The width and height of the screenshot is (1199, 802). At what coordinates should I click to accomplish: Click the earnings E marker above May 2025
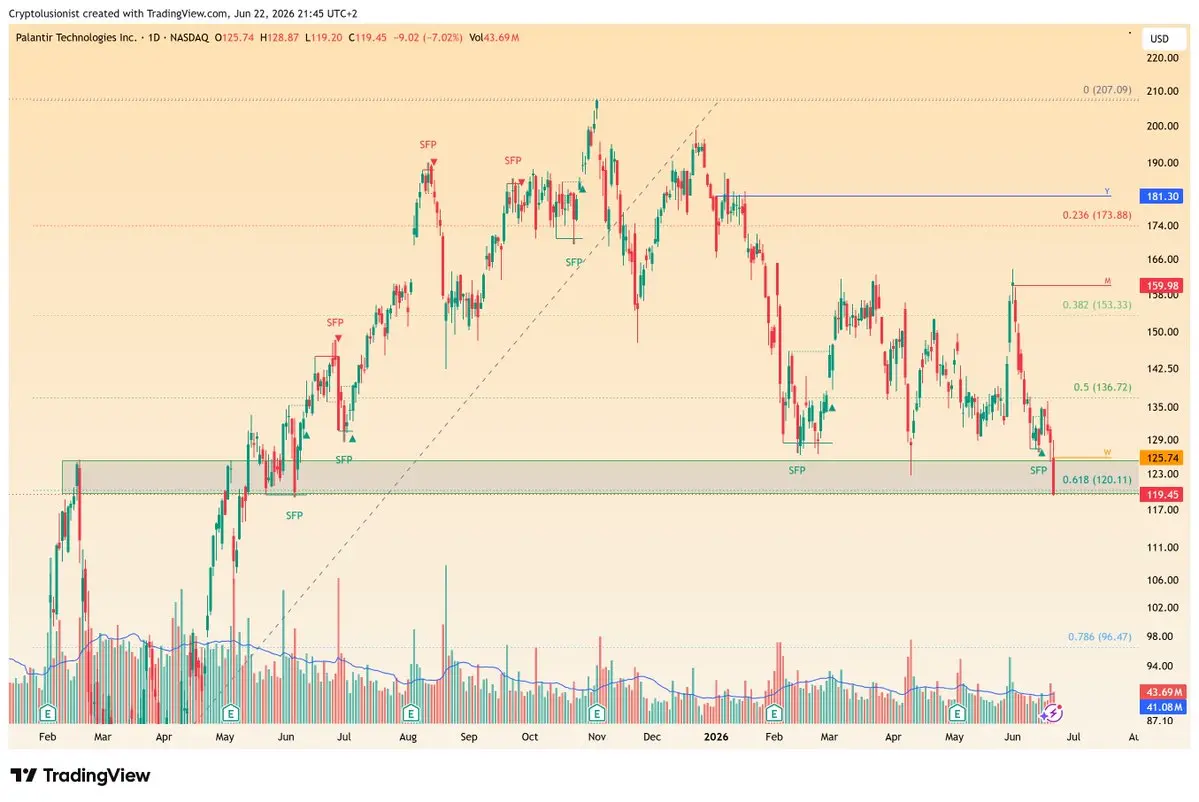click(229, 713)
